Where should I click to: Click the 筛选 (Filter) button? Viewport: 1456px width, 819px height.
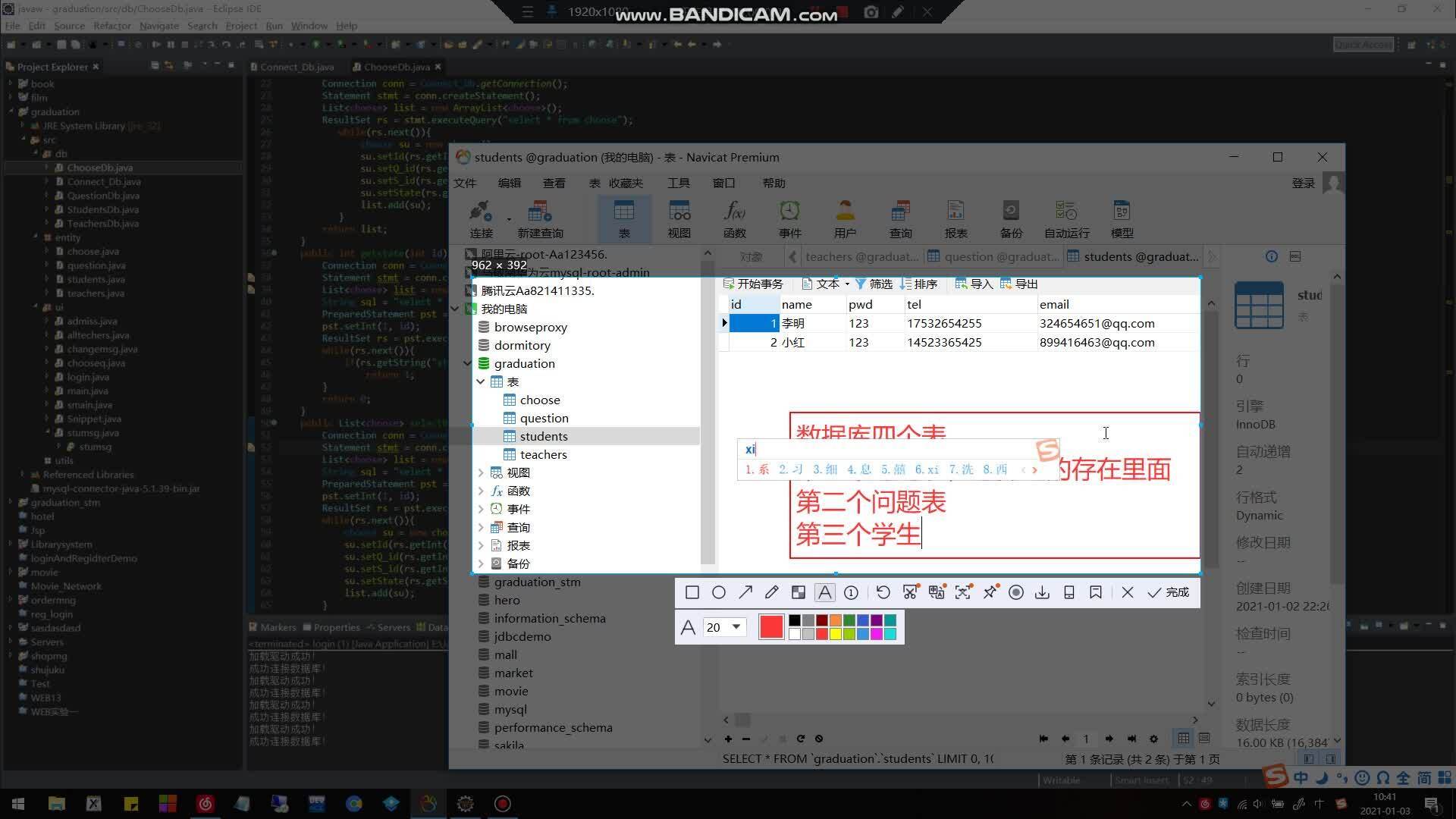click(874, 284)
